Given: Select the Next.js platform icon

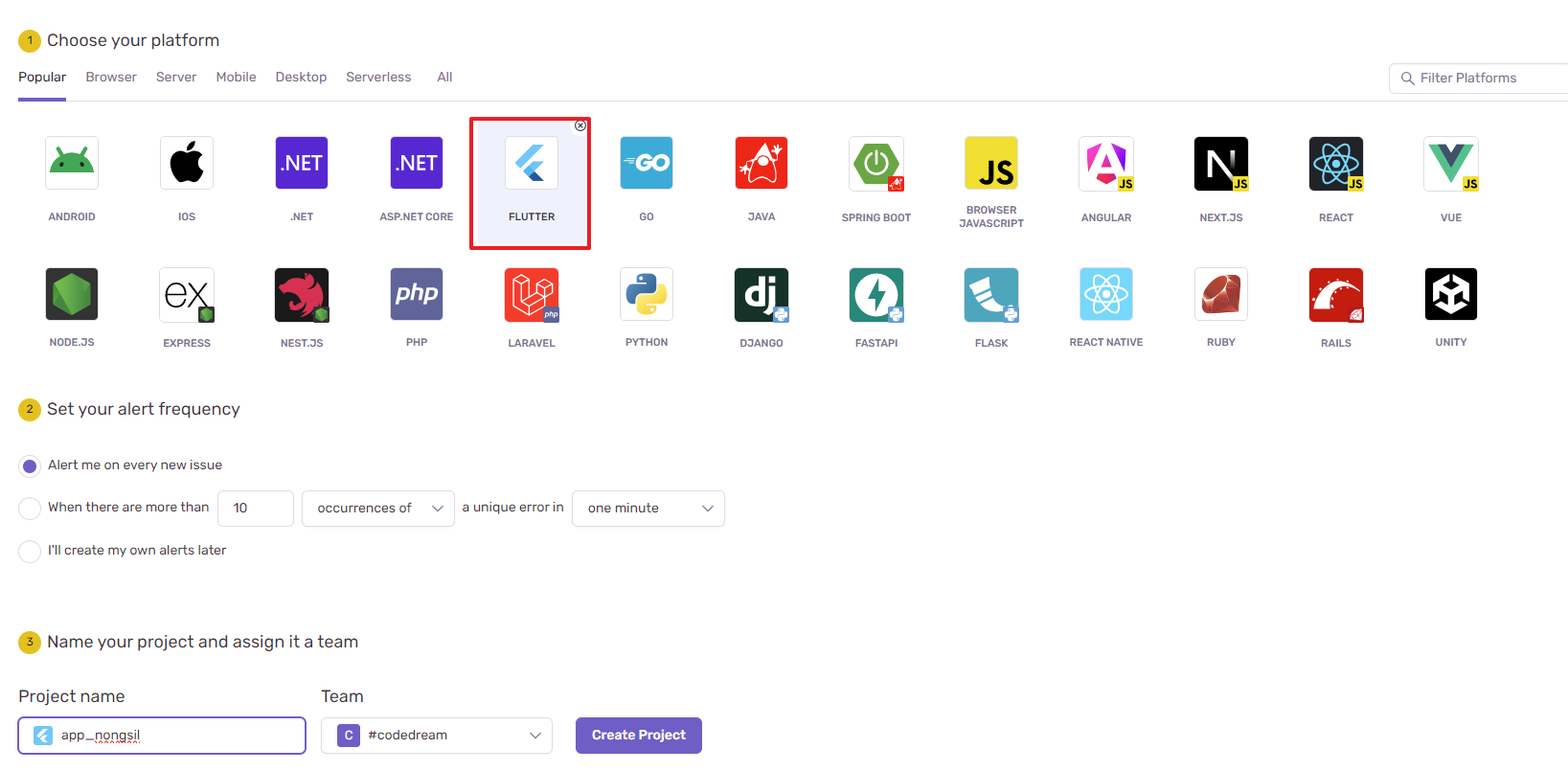Looking at the screenshot, I should point(1221,163).
